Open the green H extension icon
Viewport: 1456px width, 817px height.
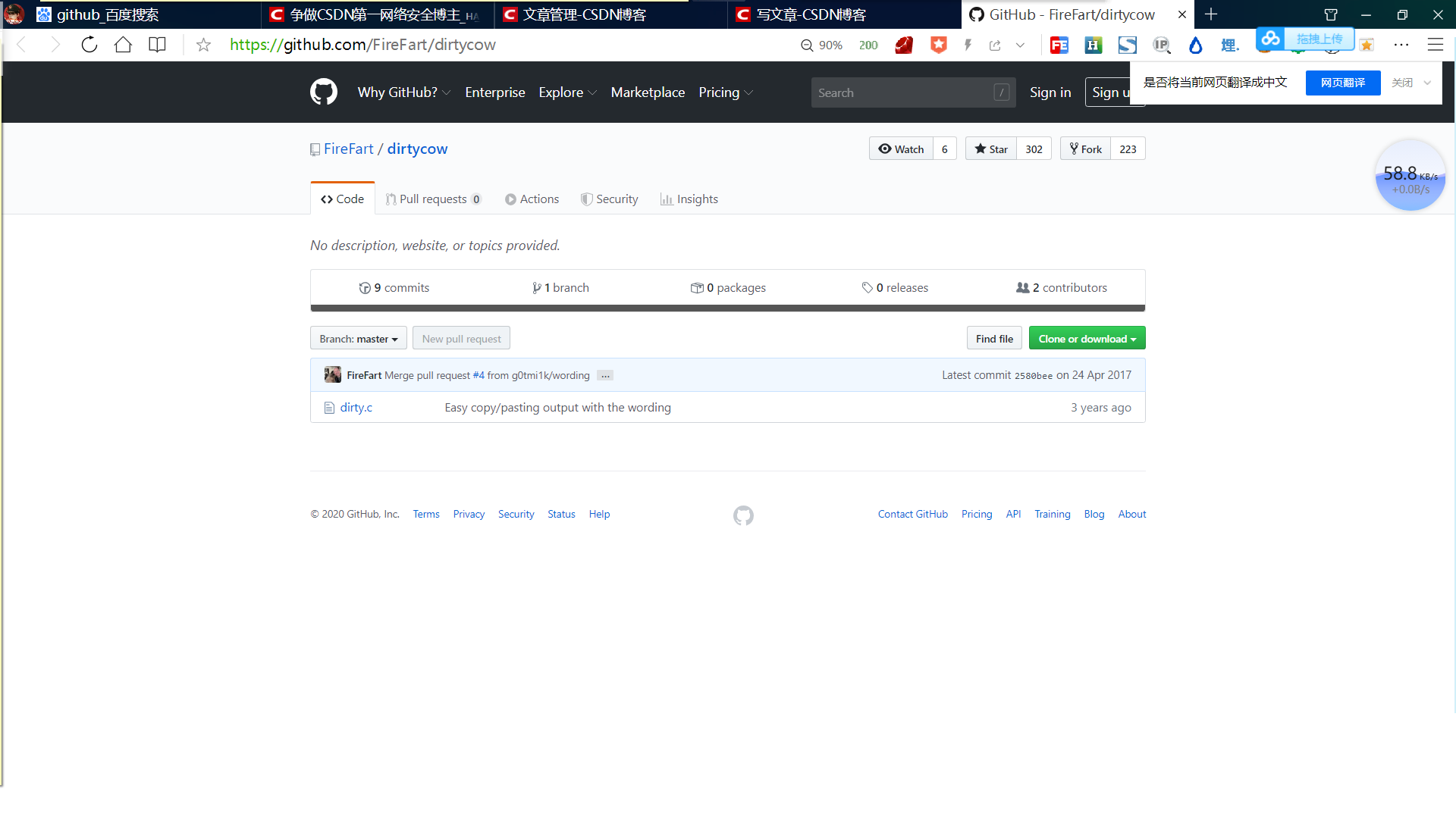1094,45
